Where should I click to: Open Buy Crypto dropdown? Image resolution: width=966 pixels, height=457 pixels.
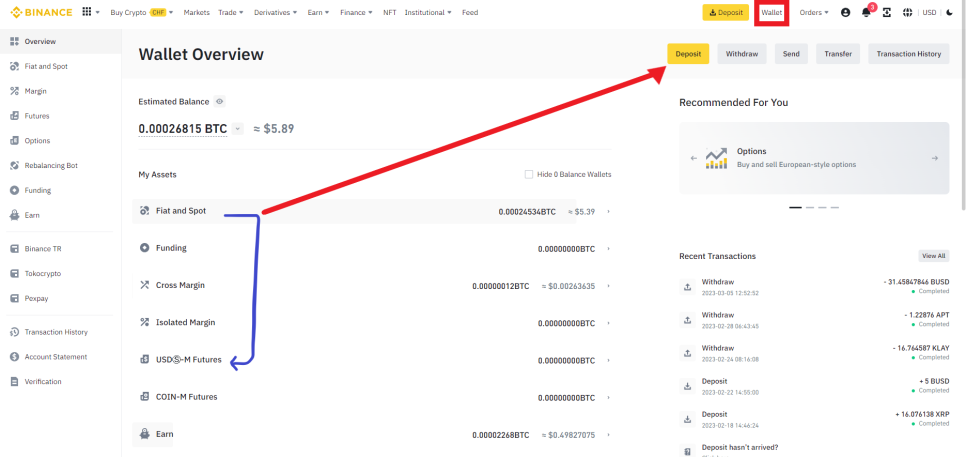(x=142, y=12)
